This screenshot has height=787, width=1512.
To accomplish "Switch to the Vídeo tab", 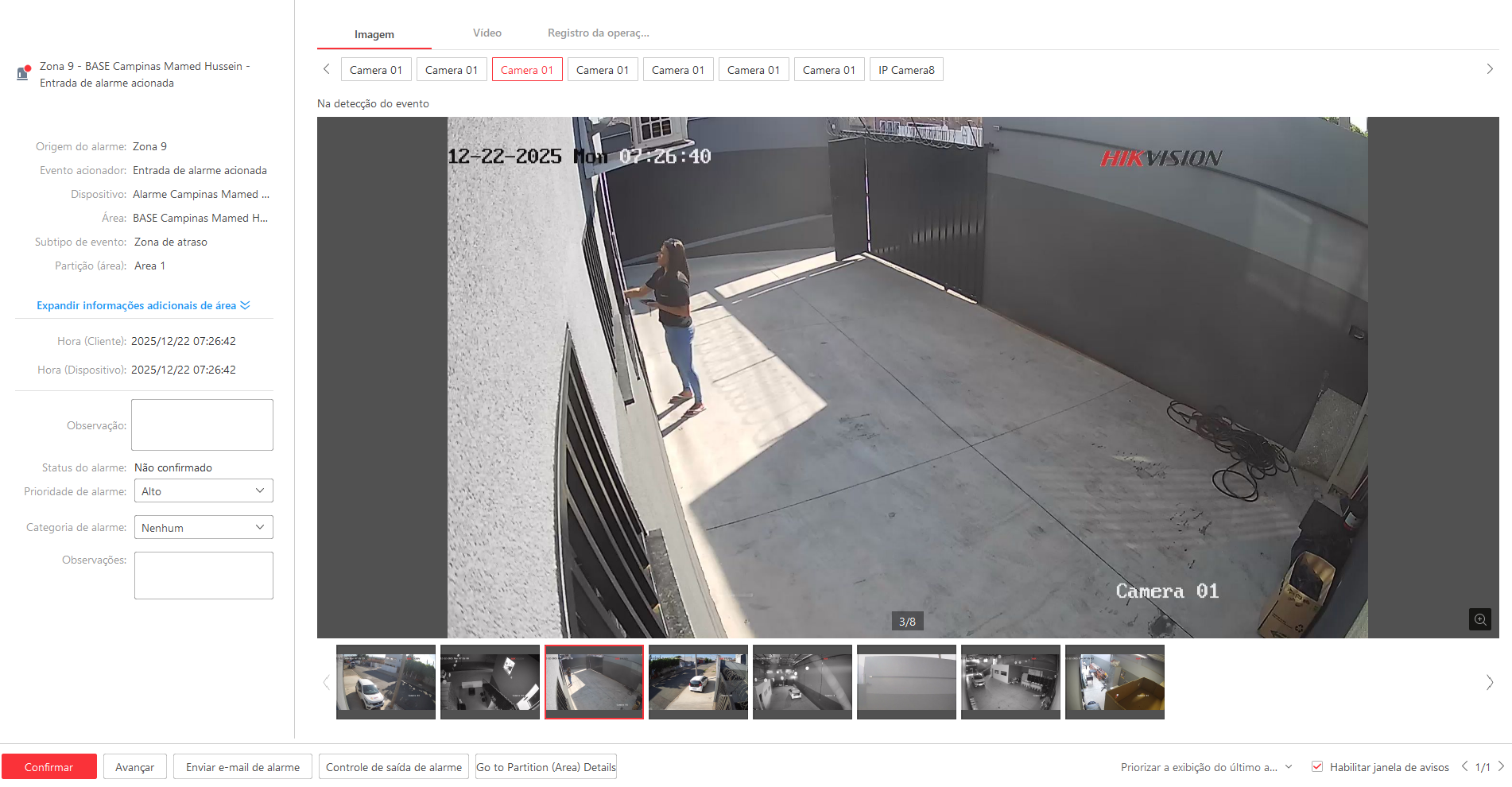I will [487, 33].
